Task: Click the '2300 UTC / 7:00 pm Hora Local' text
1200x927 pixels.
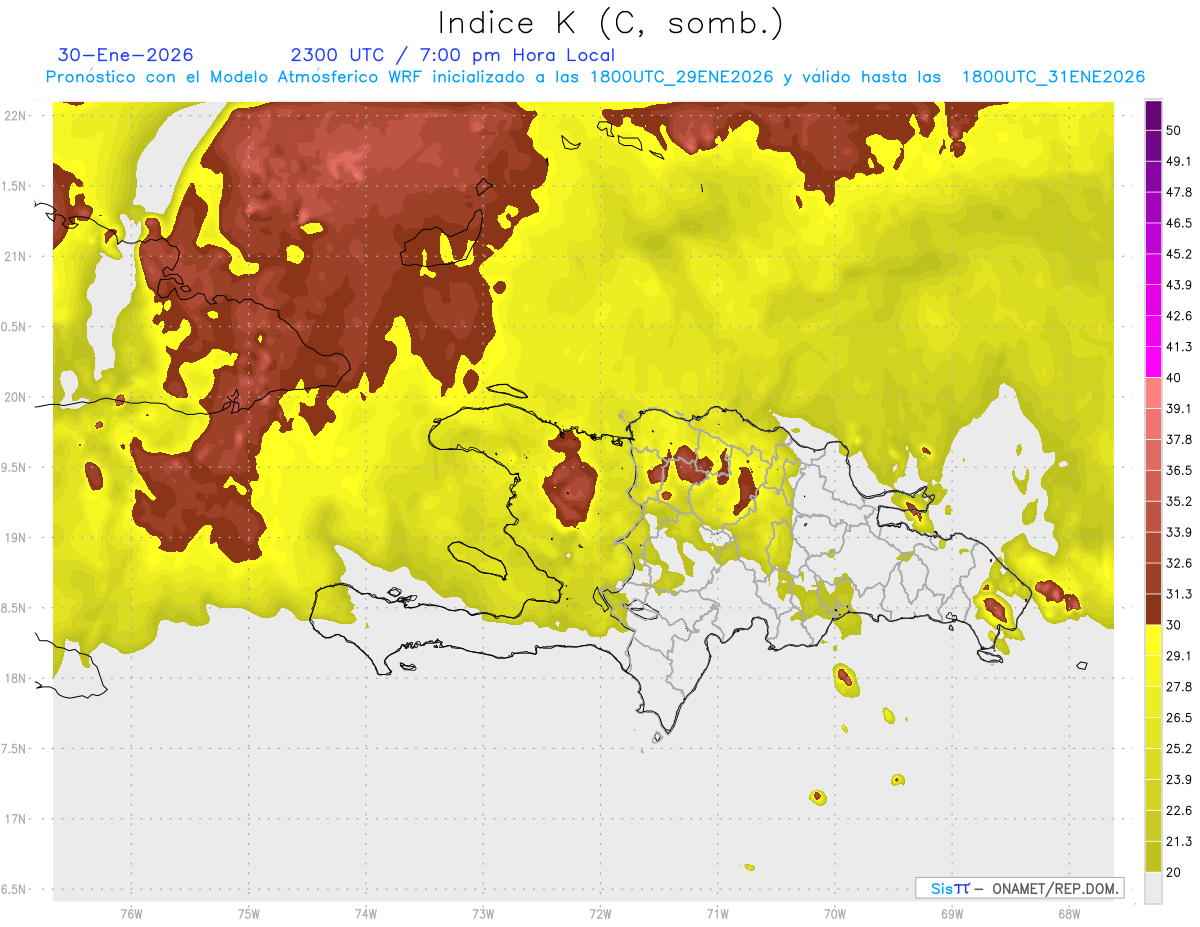Action: 453,55
